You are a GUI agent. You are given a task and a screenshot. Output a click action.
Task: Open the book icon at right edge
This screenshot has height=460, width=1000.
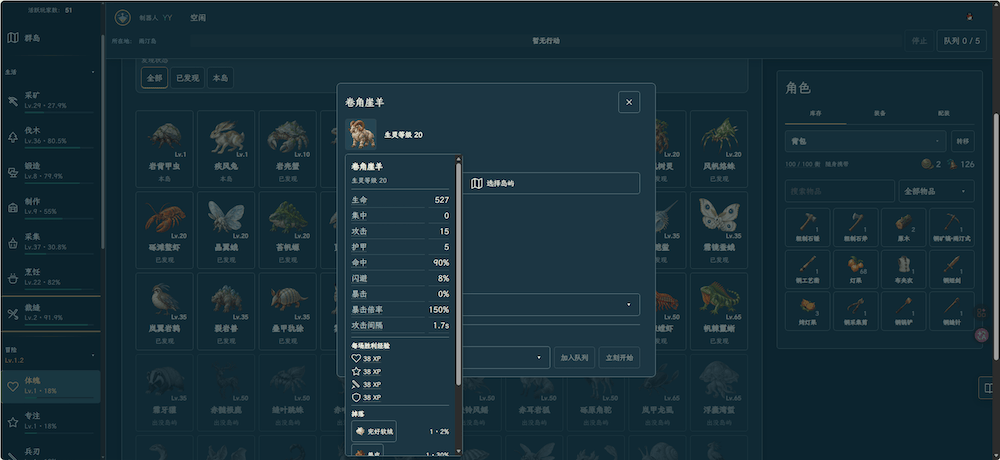(989, 387)
